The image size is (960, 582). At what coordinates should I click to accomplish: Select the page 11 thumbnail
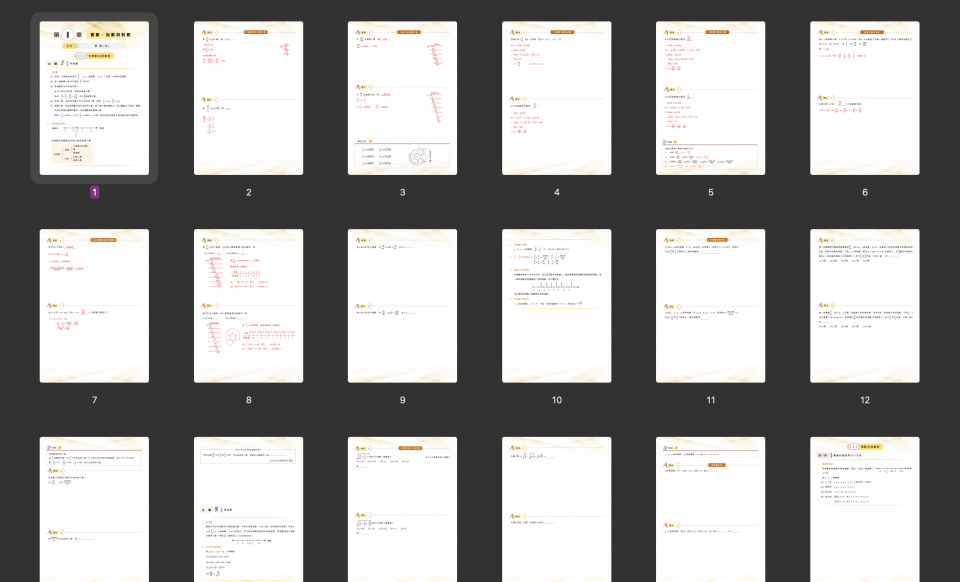point(710,306)
